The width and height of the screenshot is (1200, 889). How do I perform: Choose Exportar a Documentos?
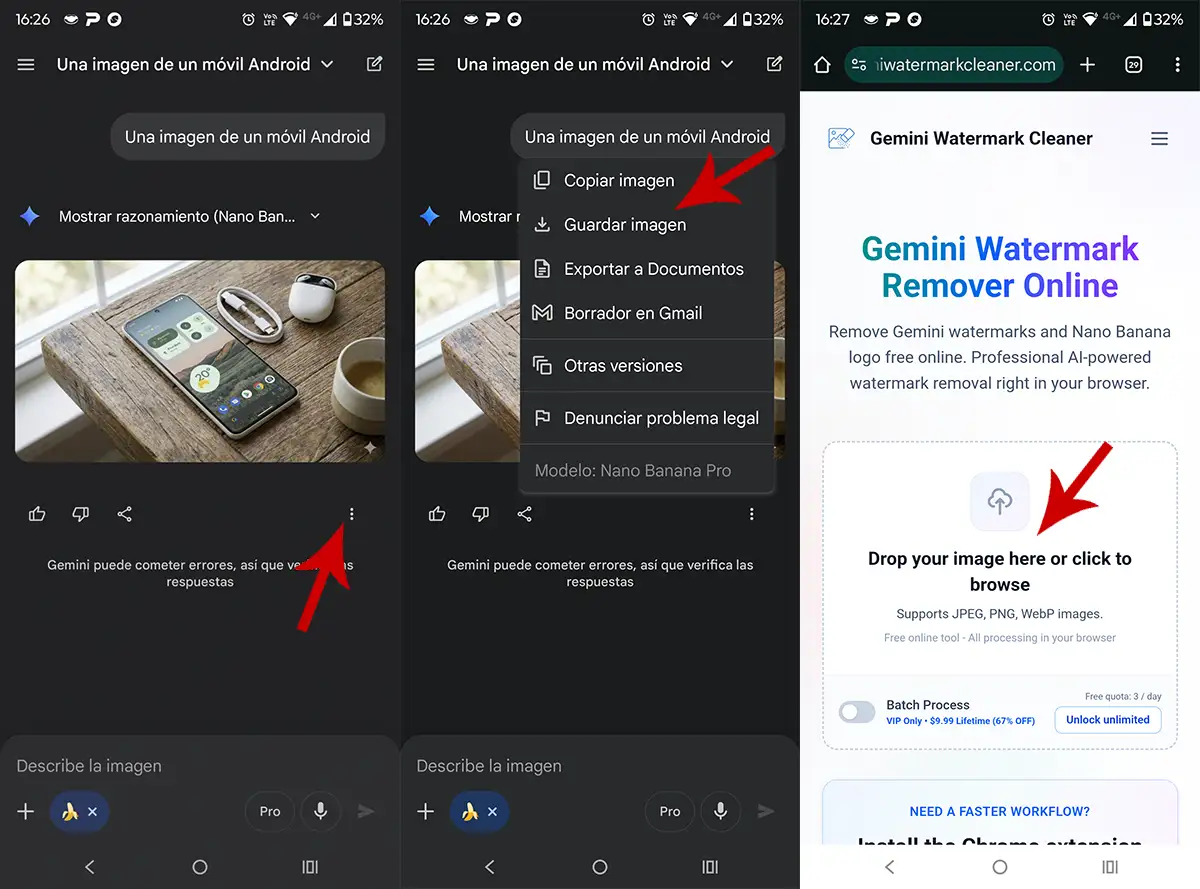[653, 269]
